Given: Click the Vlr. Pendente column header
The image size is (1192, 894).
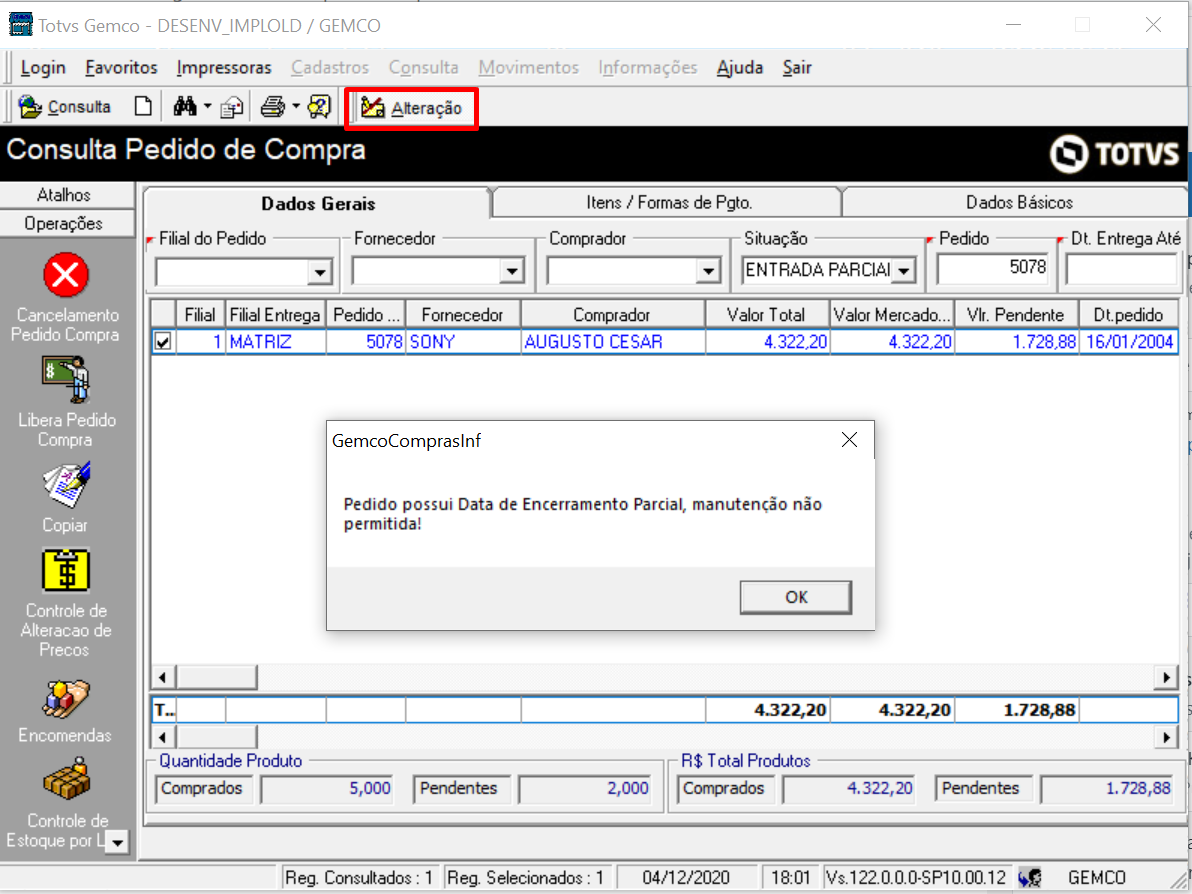Looking at the screenshot, I should click(1016, 315).
